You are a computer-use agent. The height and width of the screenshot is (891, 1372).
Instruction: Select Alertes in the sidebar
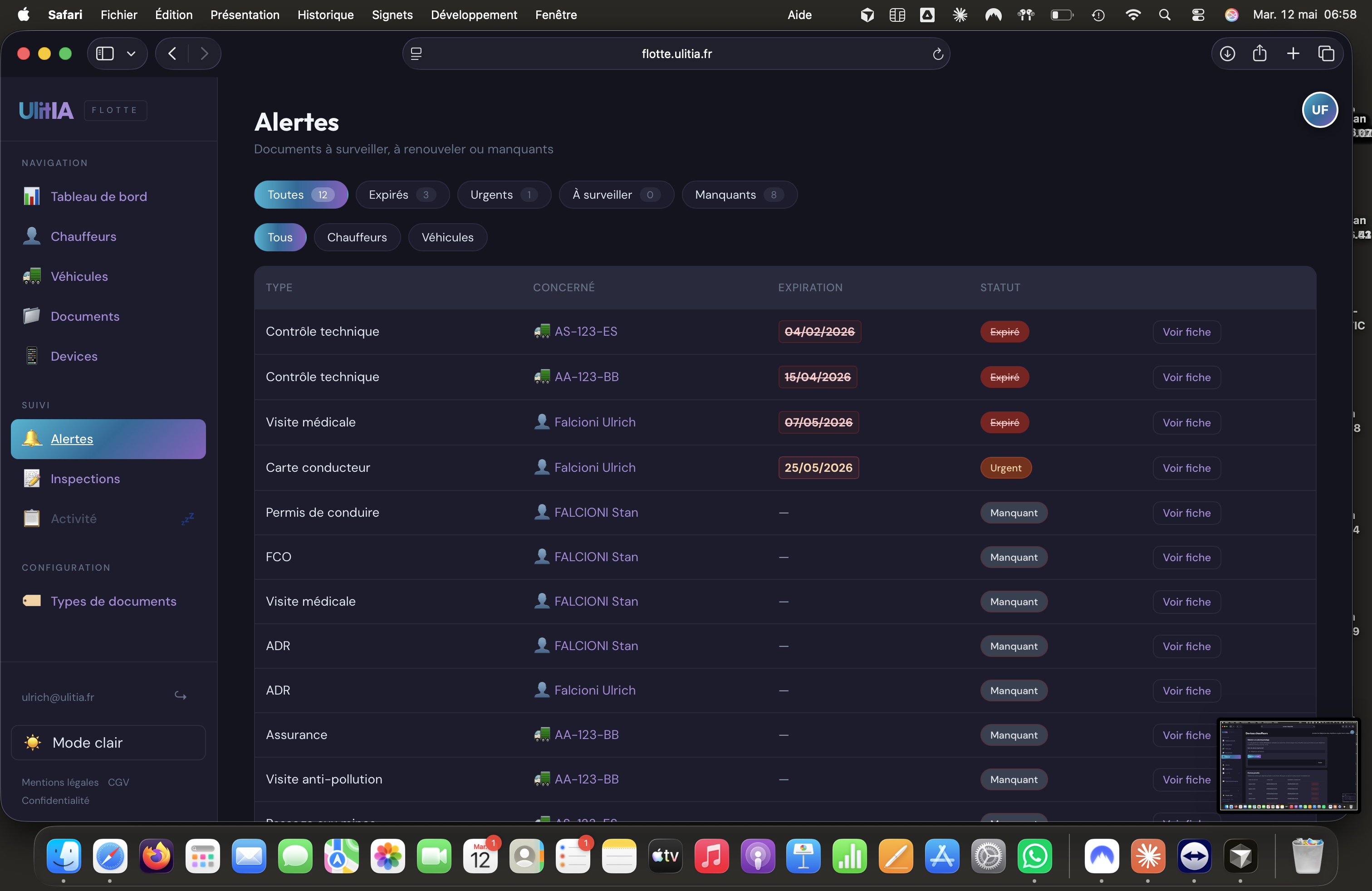pos(108,439)
